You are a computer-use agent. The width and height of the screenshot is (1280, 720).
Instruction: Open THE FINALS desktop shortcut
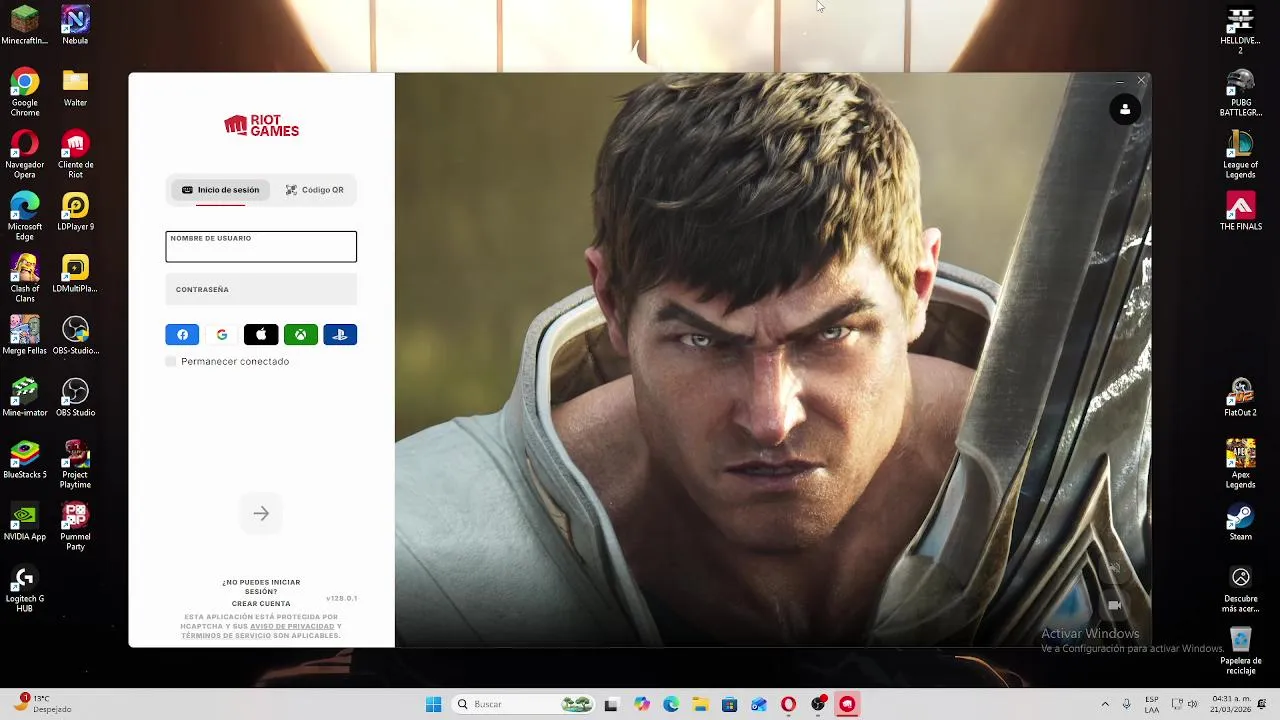(x=1240, y=212)
